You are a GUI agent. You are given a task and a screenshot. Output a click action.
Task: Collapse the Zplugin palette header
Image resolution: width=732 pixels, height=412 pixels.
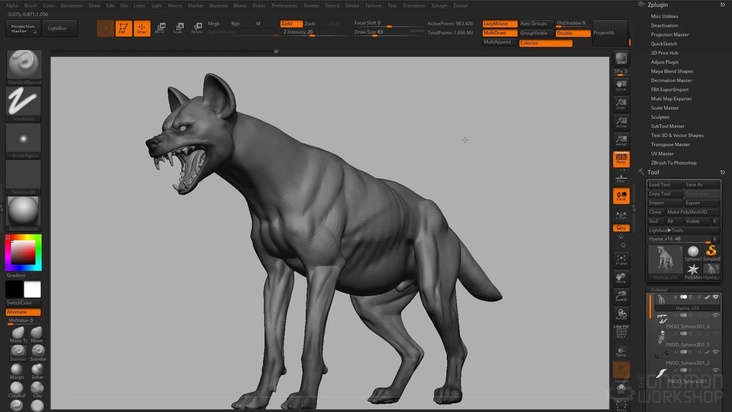tap(660, 5)
